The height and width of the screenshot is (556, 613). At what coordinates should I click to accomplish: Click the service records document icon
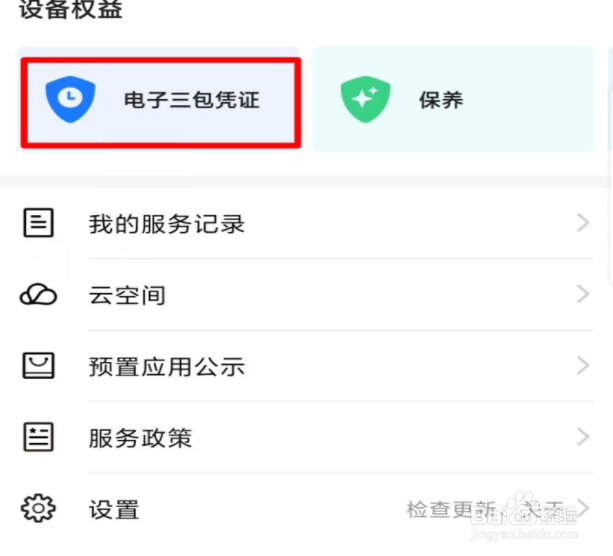tap(38, 223)
